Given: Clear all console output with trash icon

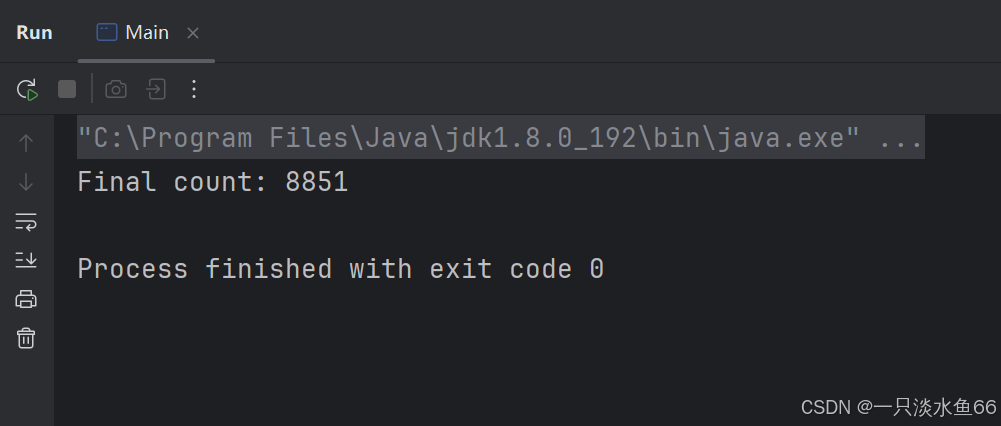Looking at the screenshot, I should point(26,338).
